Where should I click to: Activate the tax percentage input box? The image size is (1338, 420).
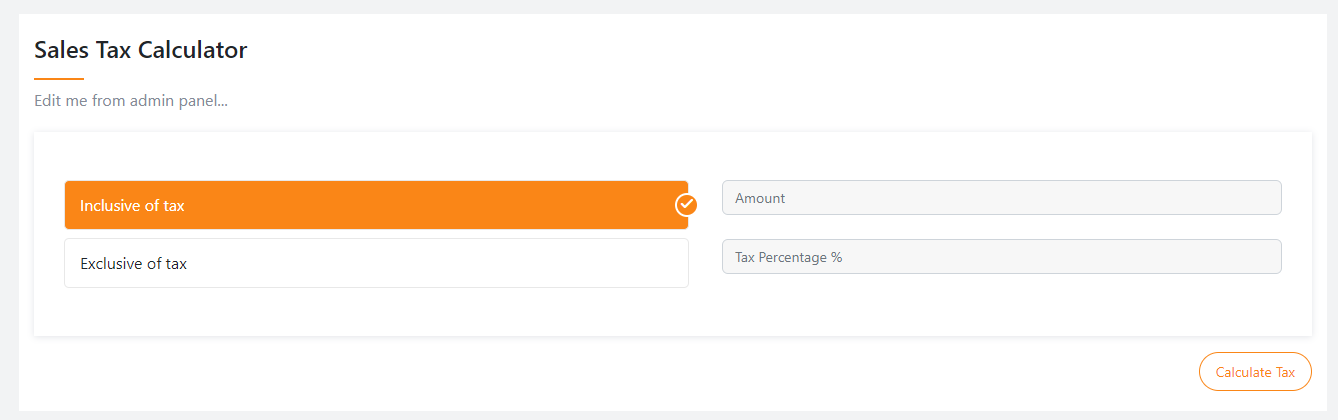click(1001, 257)
